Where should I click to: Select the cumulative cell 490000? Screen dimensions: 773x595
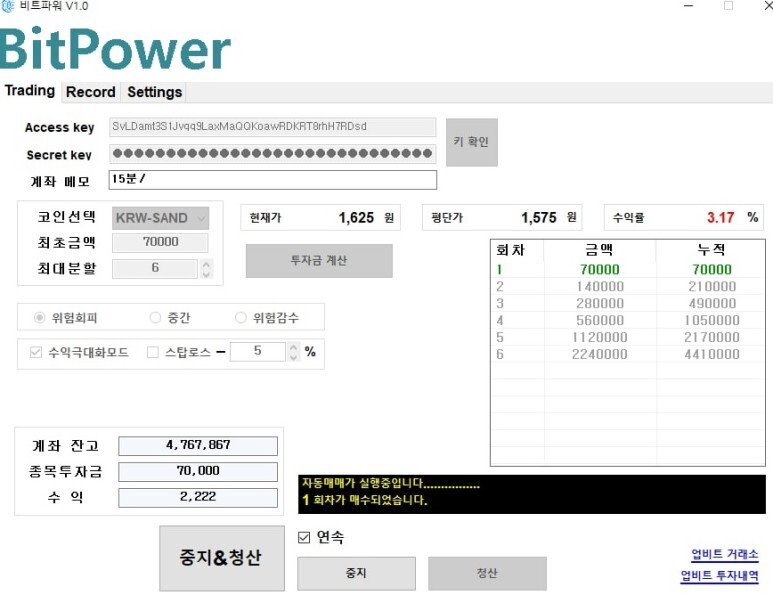tap(712, 303)
